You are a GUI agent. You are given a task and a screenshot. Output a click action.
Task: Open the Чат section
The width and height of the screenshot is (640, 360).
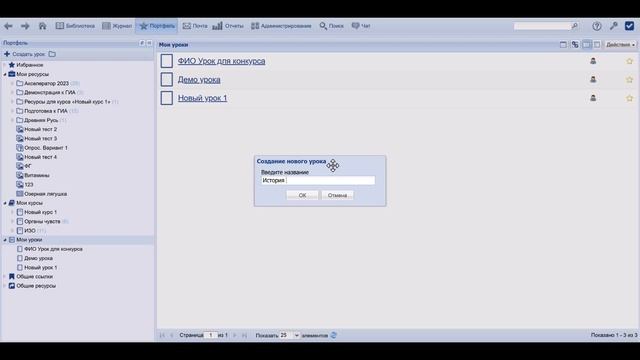[361, 26]
